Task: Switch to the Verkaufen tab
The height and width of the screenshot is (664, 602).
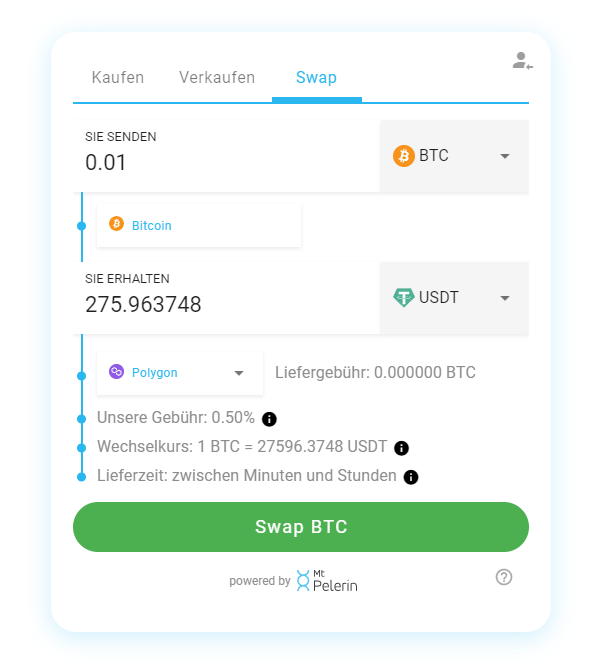Action: click(x=217, y=78)
